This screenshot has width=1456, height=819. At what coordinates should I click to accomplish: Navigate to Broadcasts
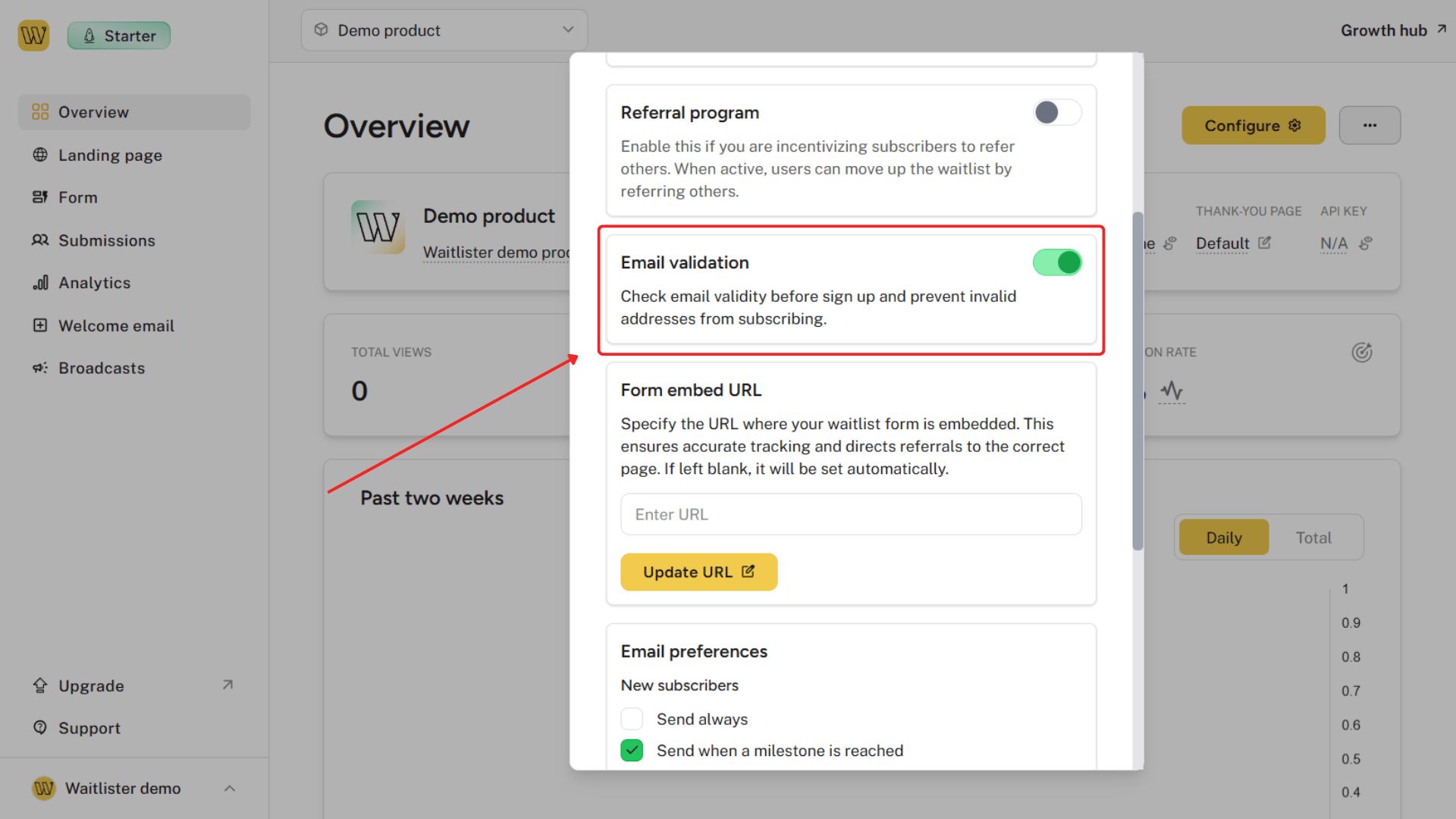point(133,368)
